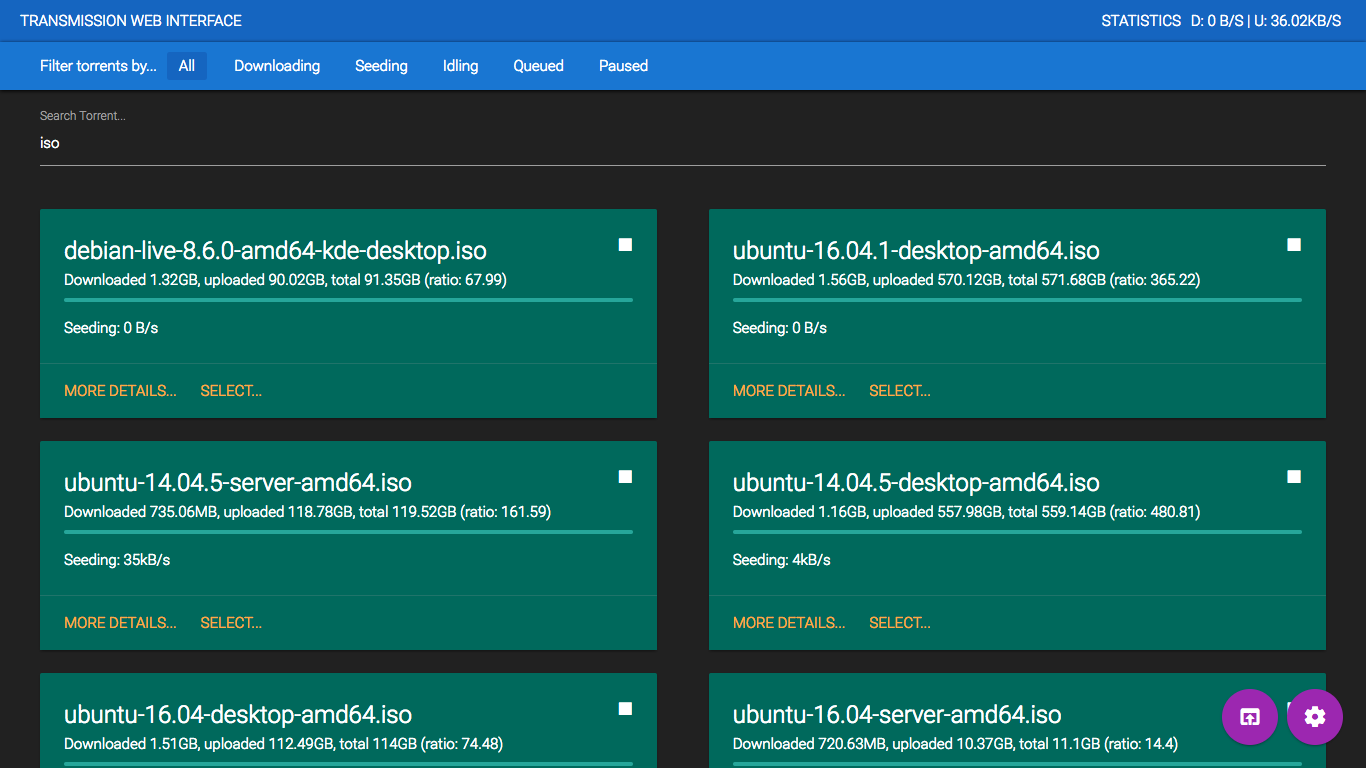Click the 'D: 0 B/S | U: 36.02KB/S' speed readout

coord(1266,21)
